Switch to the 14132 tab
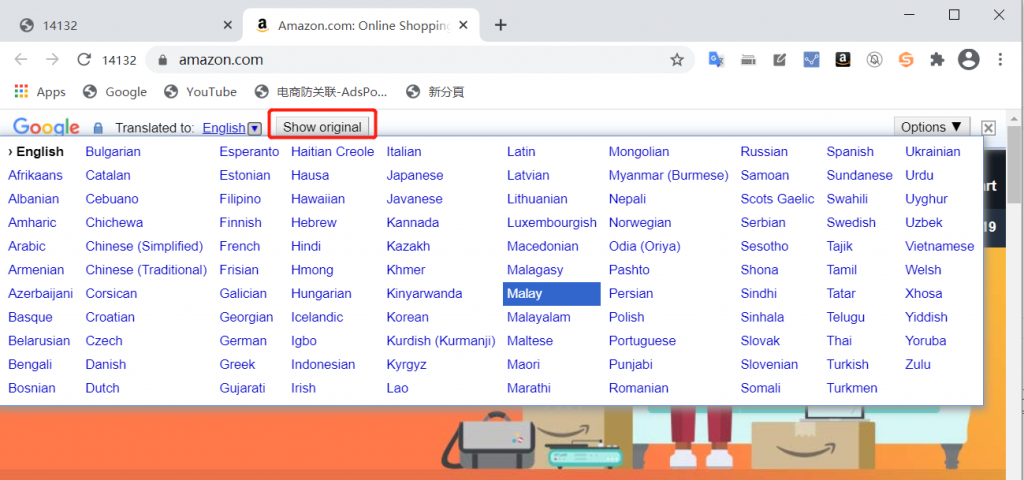This screenshot has height=480, width=1024. (x=124, y=25)
